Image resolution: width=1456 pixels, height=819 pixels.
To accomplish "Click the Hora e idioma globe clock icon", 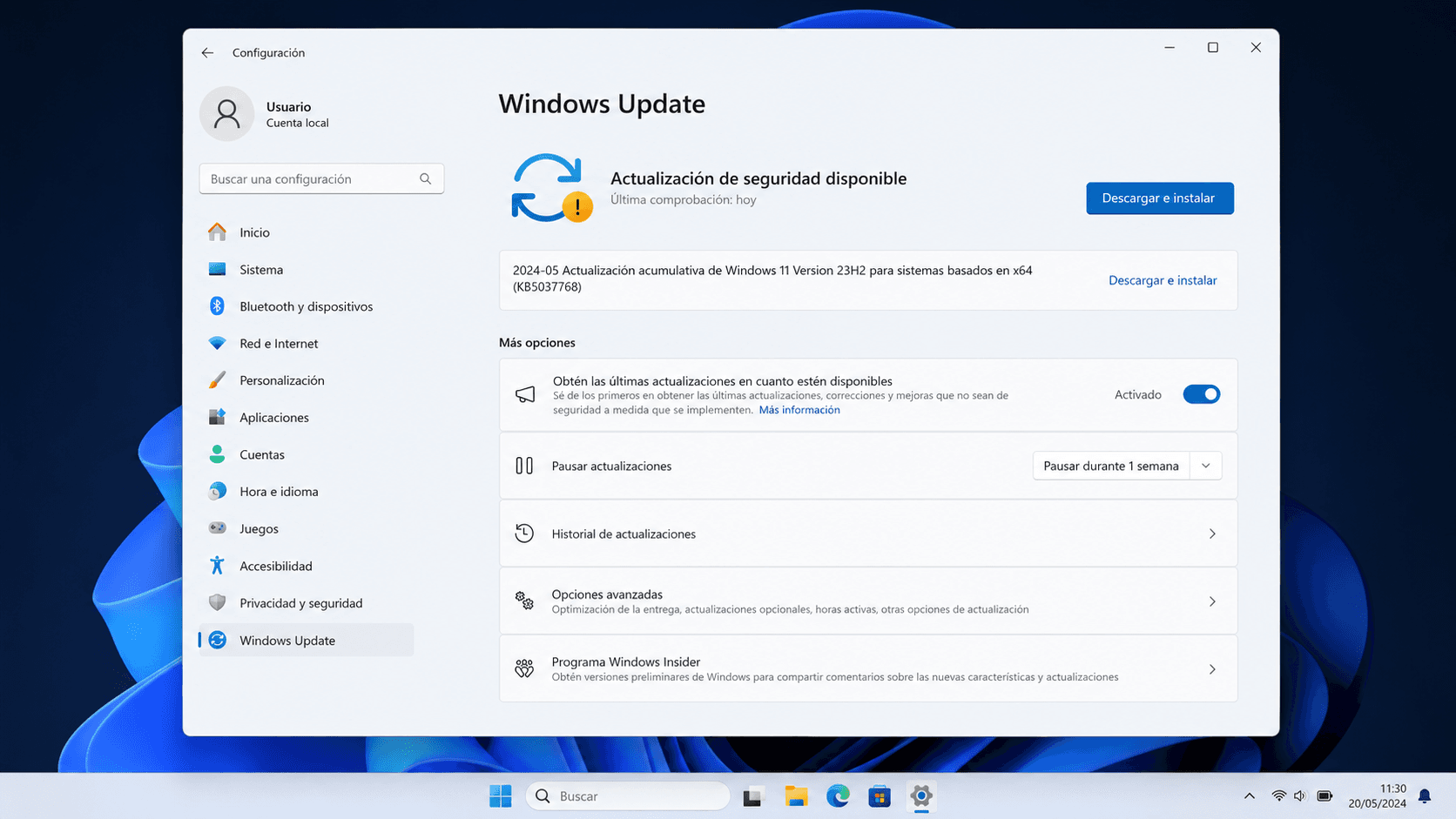I will [217, 491].
